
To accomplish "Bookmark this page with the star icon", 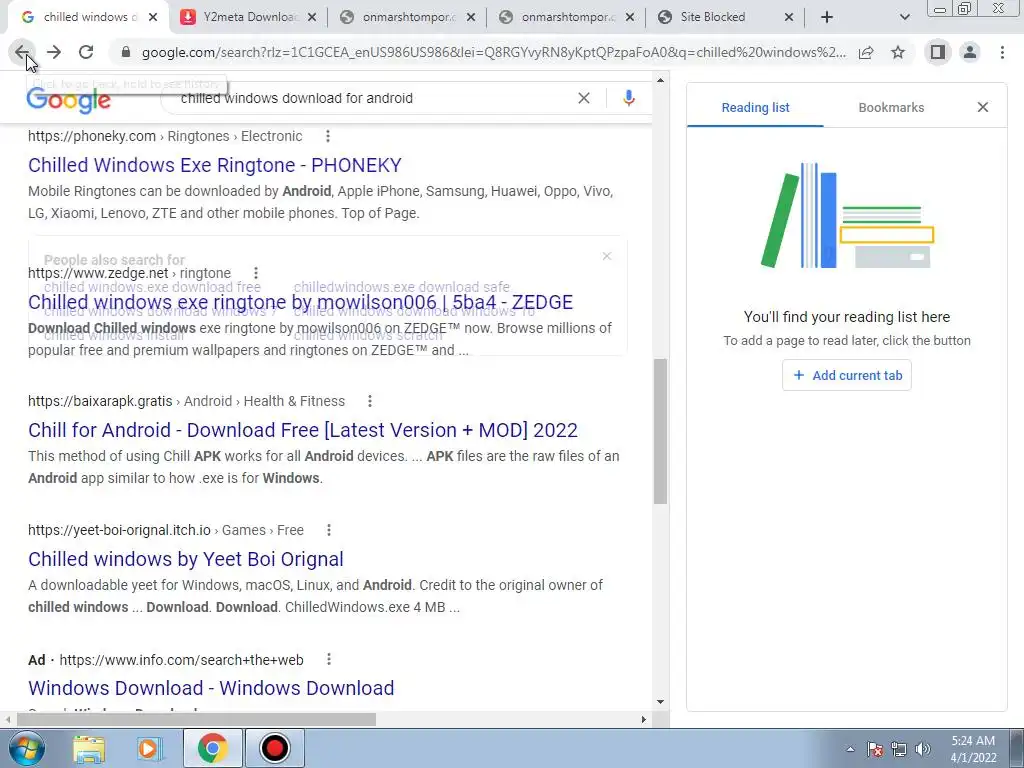I will click(x=898, y=52).
